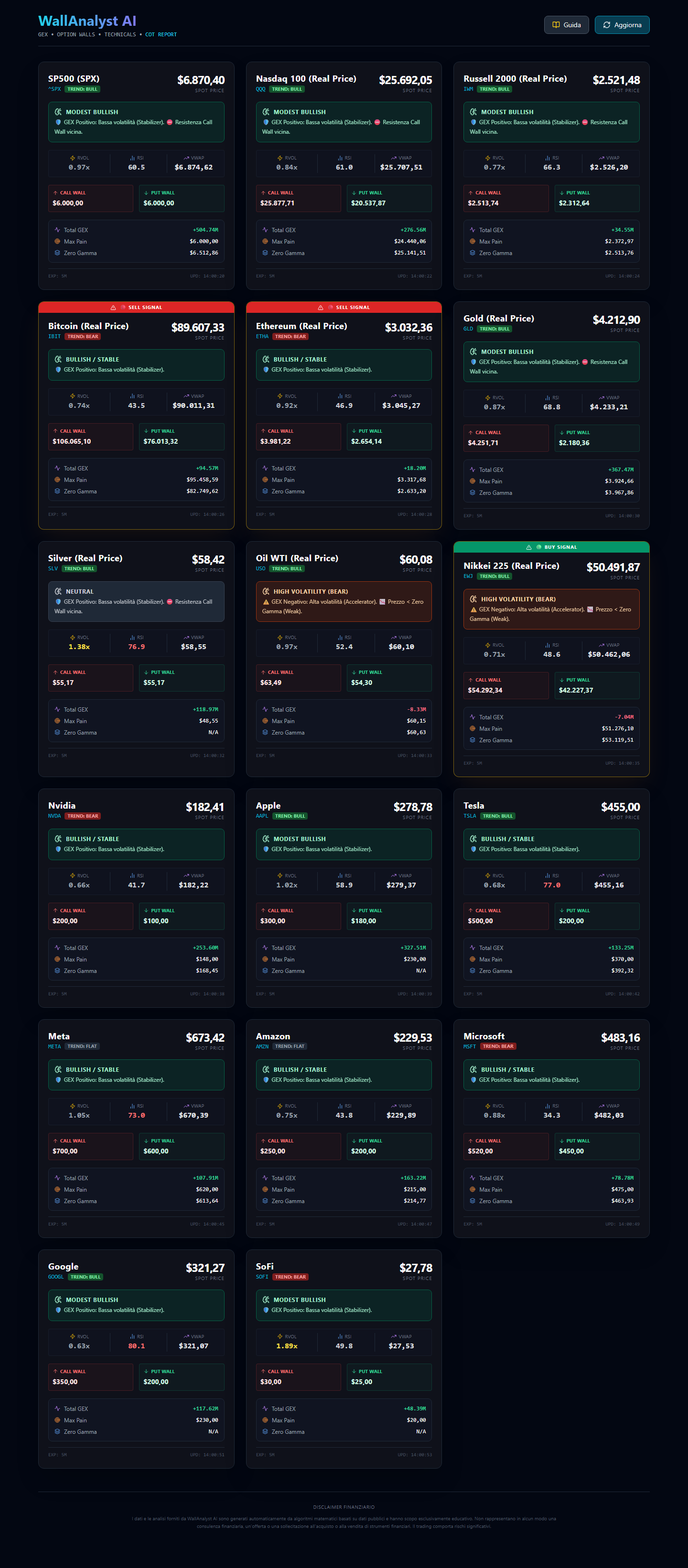
Task: Click Total GEX pulse icon in Gold card
Action: click(x=473, y=469)
